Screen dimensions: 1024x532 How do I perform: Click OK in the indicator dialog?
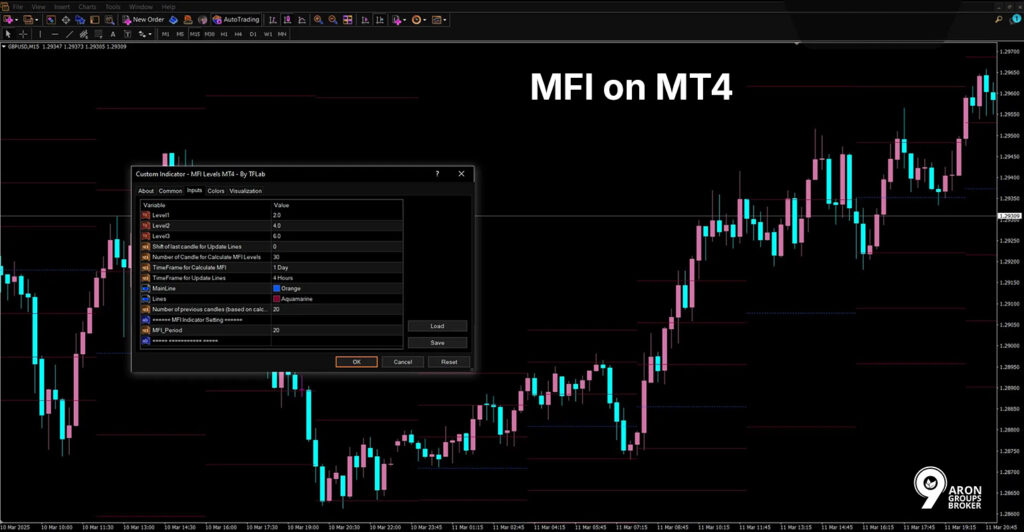tap(357, 362)
